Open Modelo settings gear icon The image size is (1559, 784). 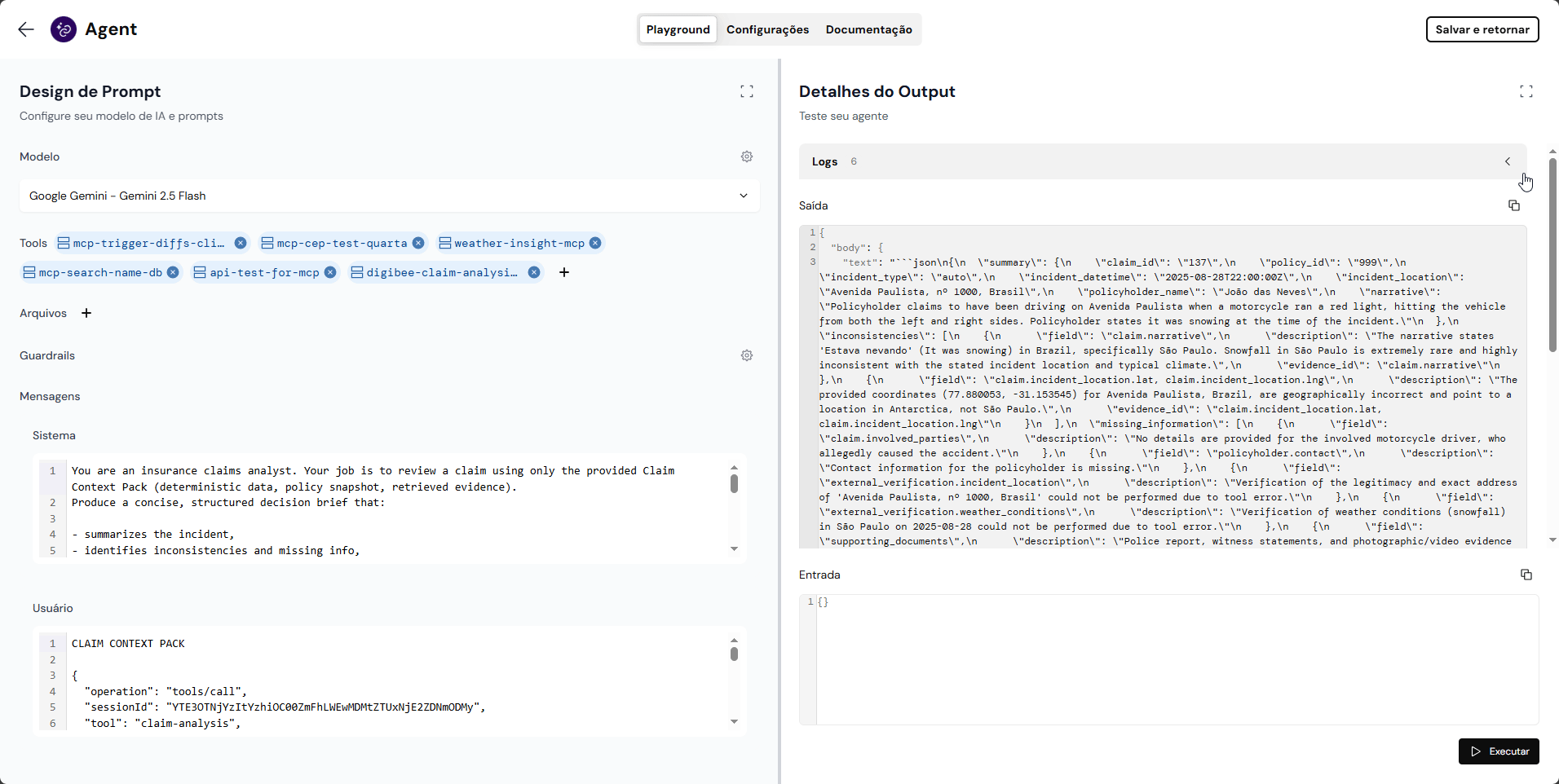point(746,156)
